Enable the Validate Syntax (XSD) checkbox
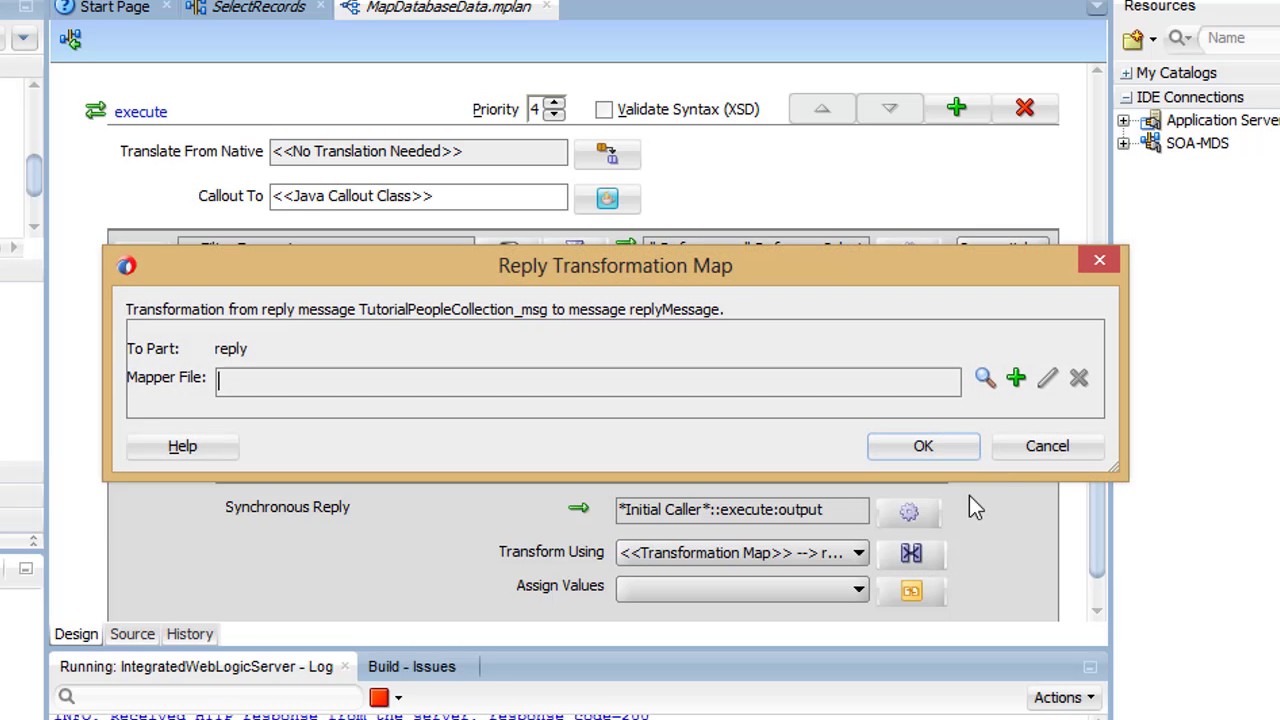Screen dimensions: 1280x720 coord(604,109)
